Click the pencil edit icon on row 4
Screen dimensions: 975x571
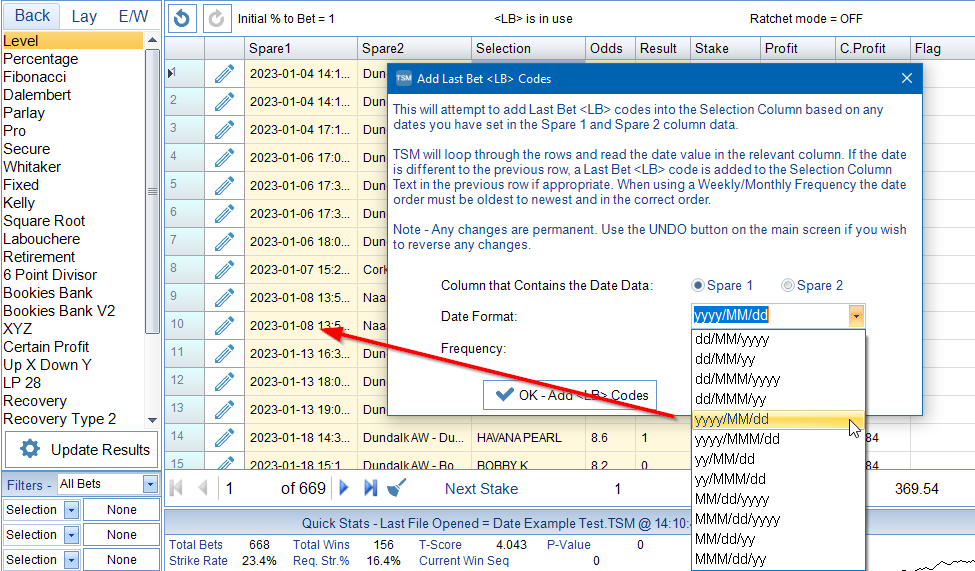(224, 157)
